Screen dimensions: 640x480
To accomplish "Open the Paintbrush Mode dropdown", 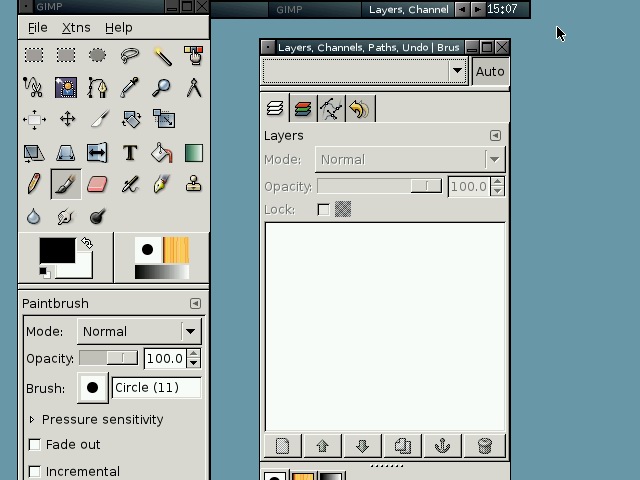I will (139, 331).
